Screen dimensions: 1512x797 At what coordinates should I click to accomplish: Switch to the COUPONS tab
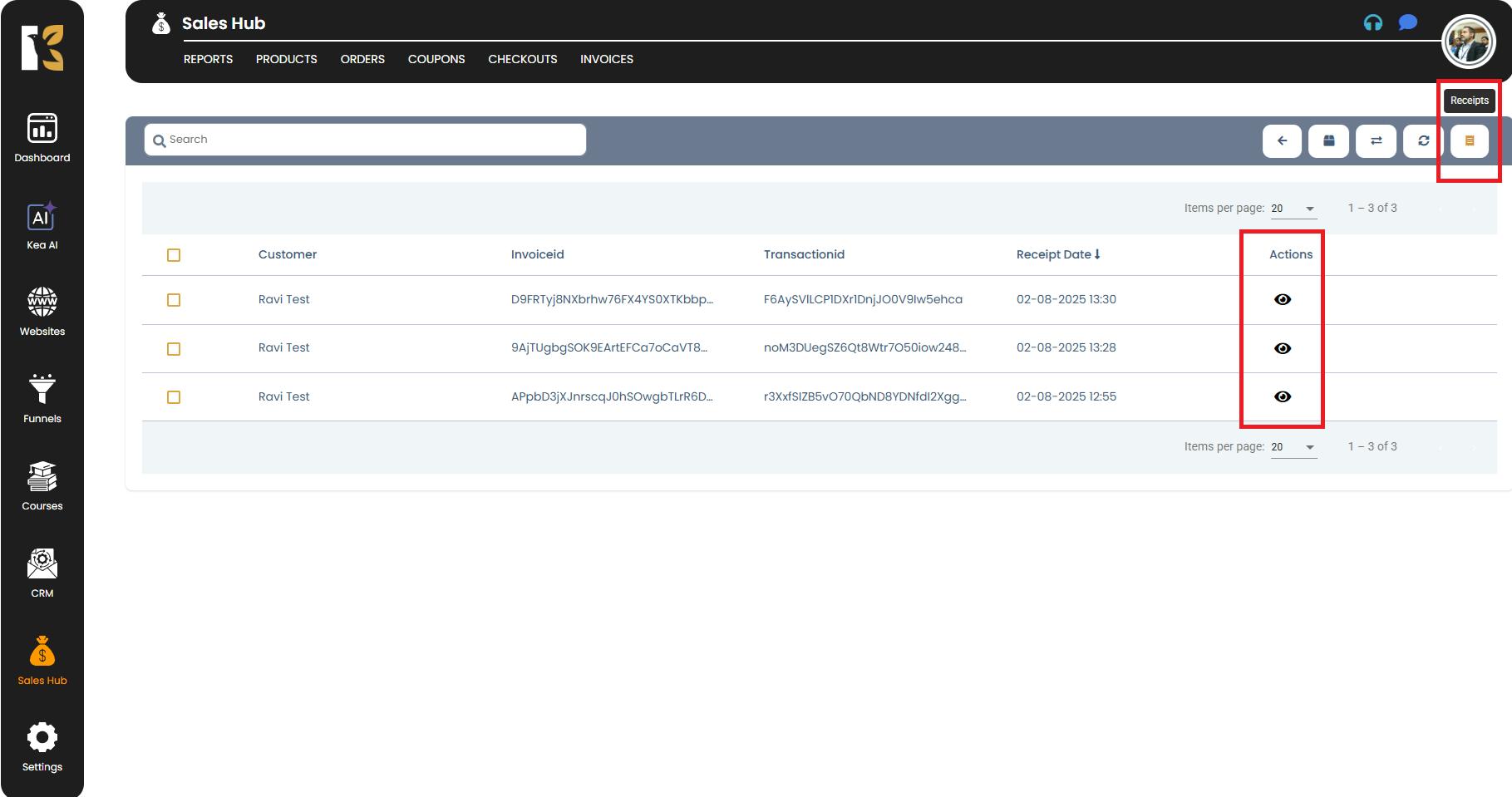[x=436, y=59]
